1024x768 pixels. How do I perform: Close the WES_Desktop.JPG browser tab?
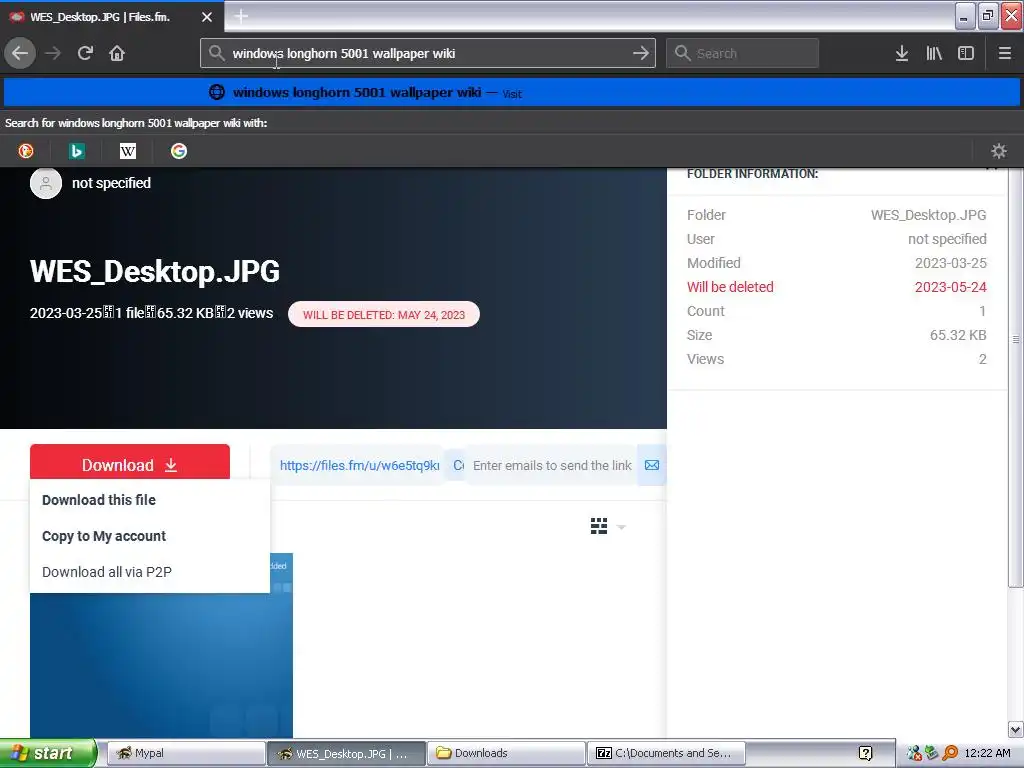(x=206, y=17)
